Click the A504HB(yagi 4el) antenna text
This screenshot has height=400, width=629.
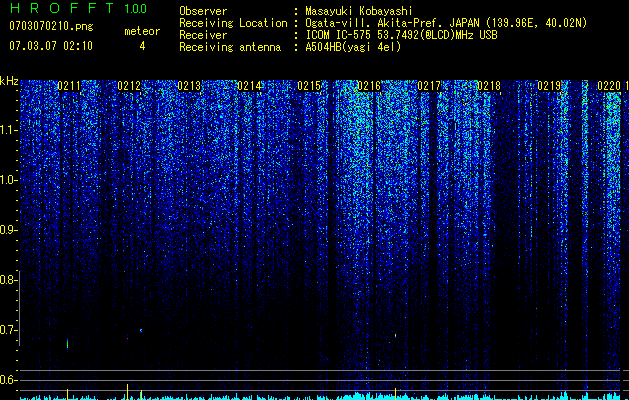(x=353, y=47)
